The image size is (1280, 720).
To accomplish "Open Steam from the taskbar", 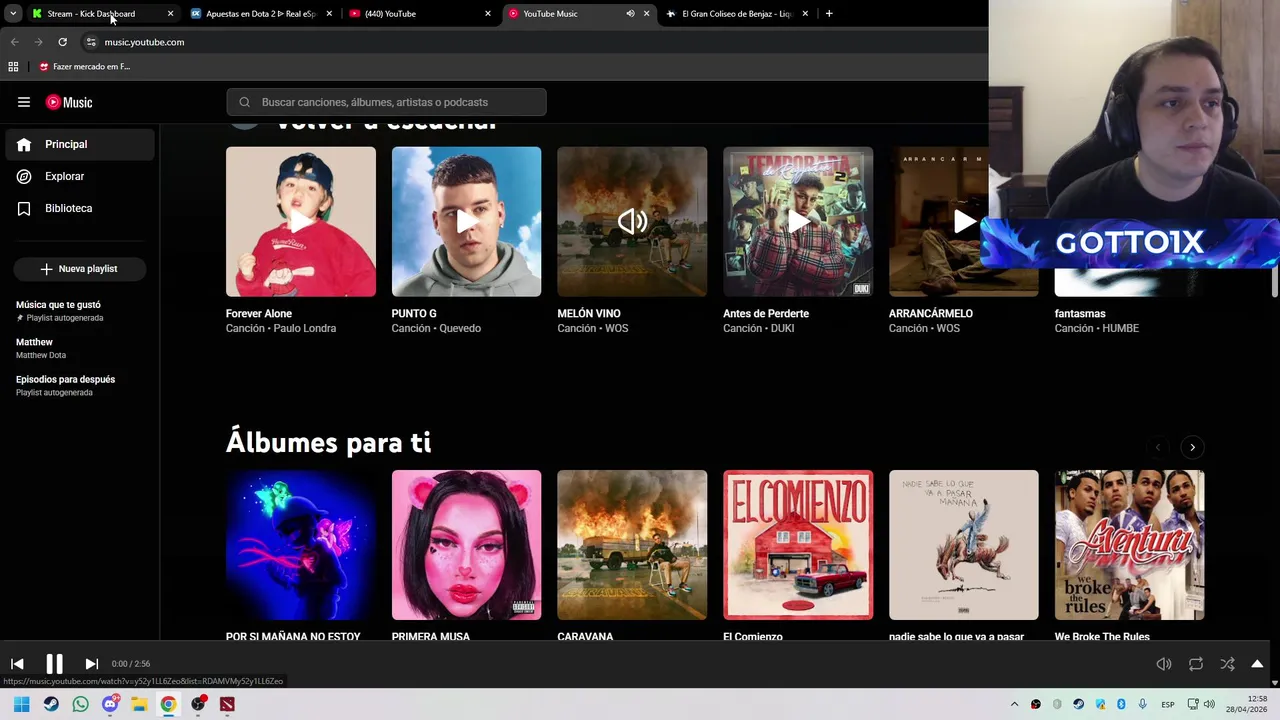I will pyautogui.click(x=51, y=704).
